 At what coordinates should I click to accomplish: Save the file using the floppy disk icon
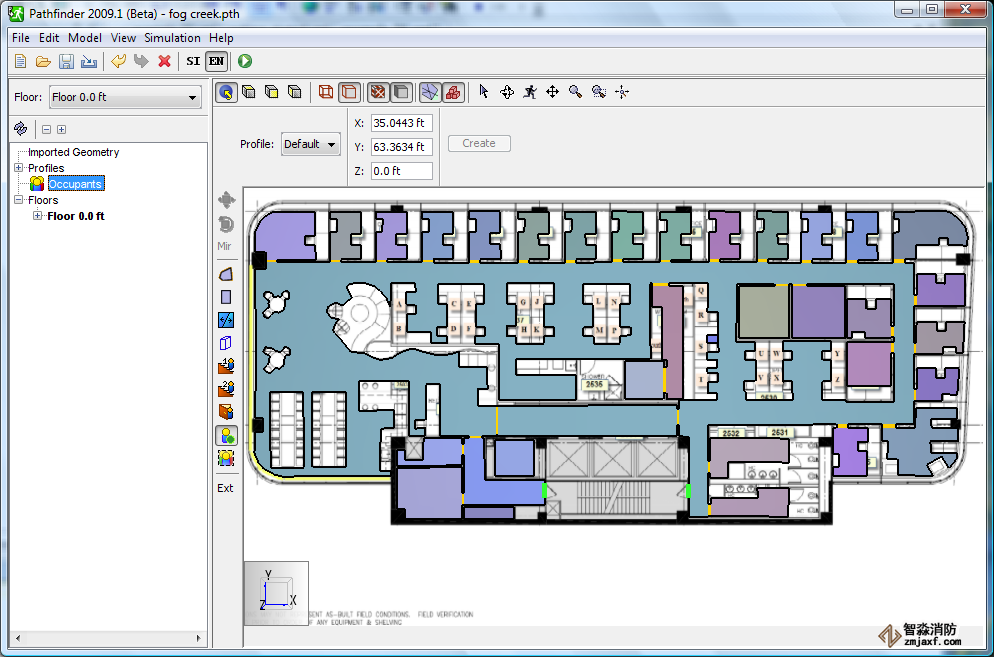pyautogui.click(x=66, y=61)
